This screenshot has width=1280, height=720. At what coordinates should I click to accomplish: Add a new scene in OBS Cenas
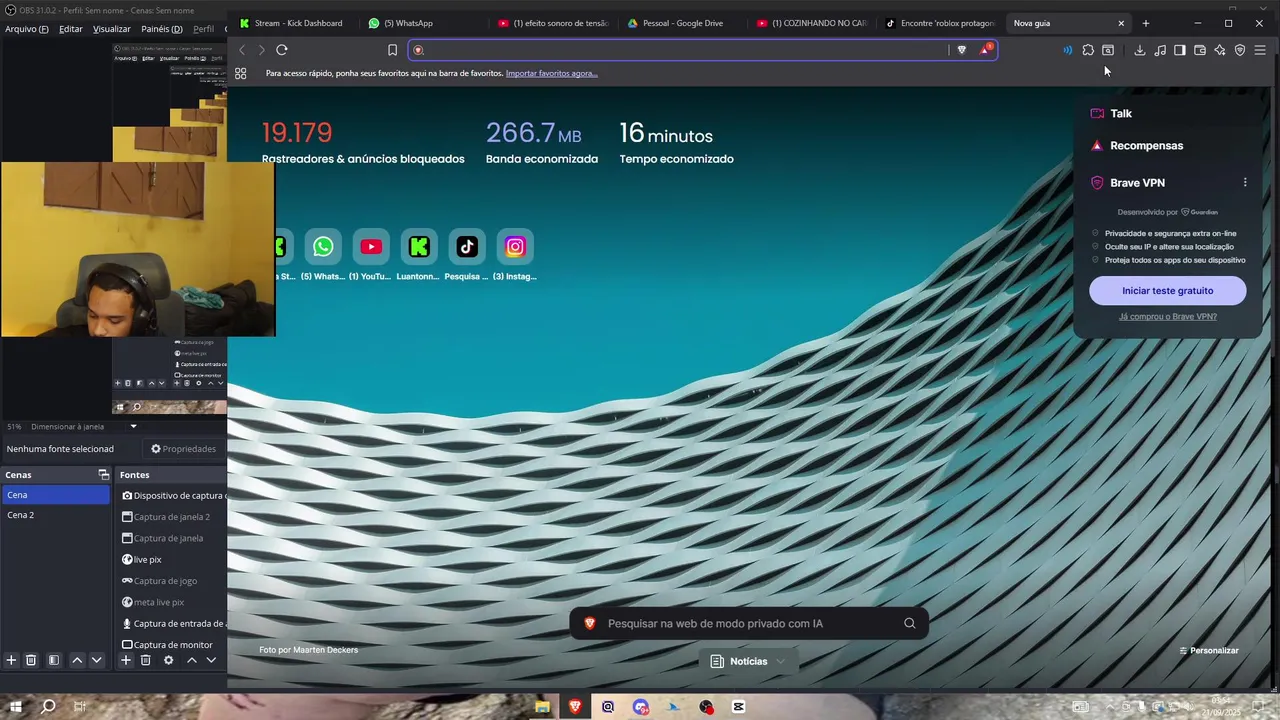pos(11,660)
